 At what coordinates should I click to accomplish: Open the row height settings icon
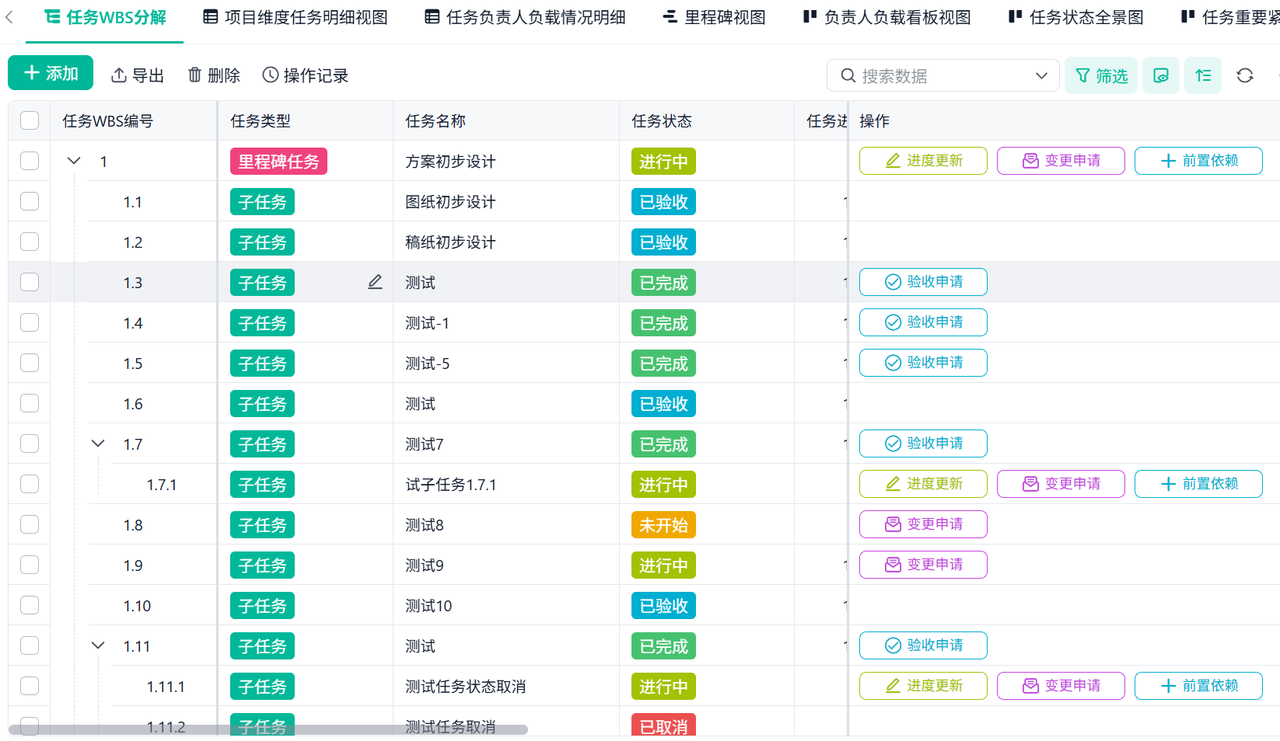point(1203,76)
